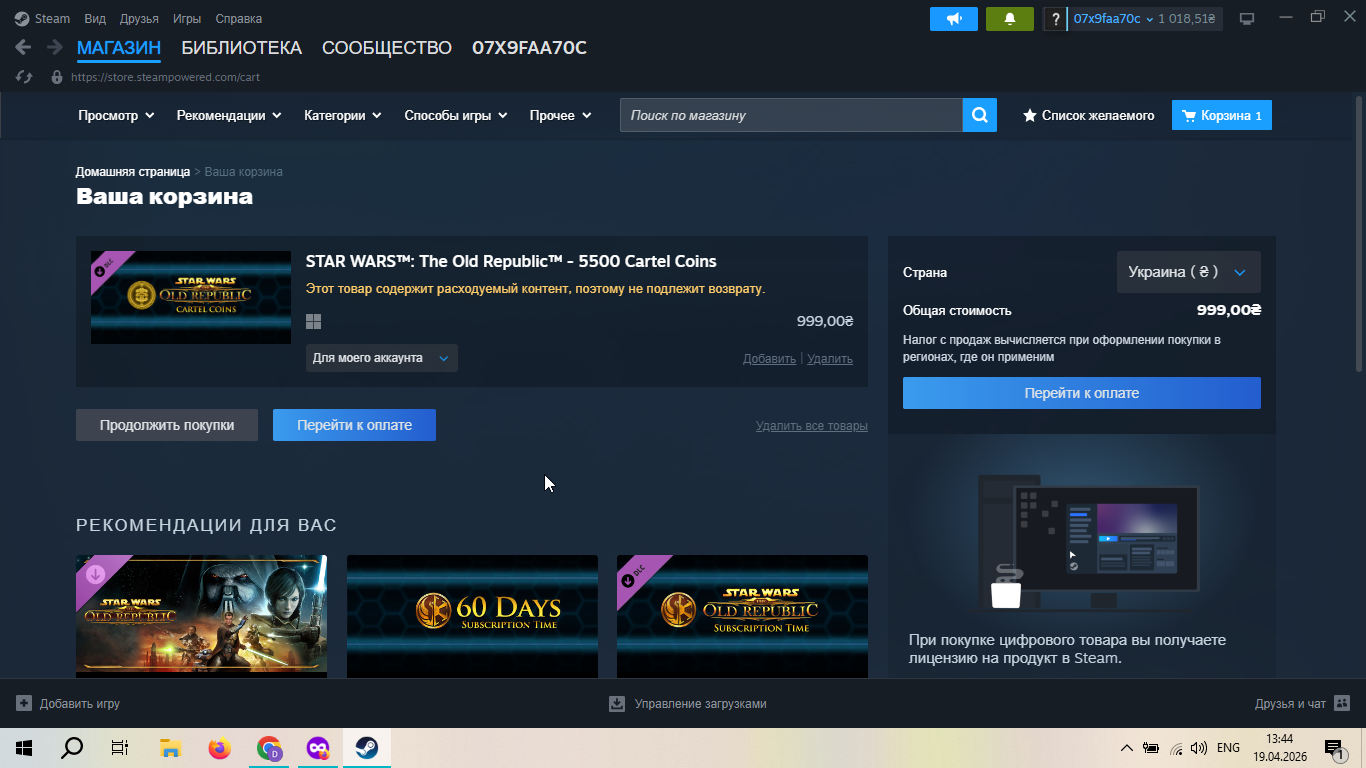This screenshot has width=1366, height=768.
Task: Click the green notifications bell icon
Action: (x=1009, y=19)
